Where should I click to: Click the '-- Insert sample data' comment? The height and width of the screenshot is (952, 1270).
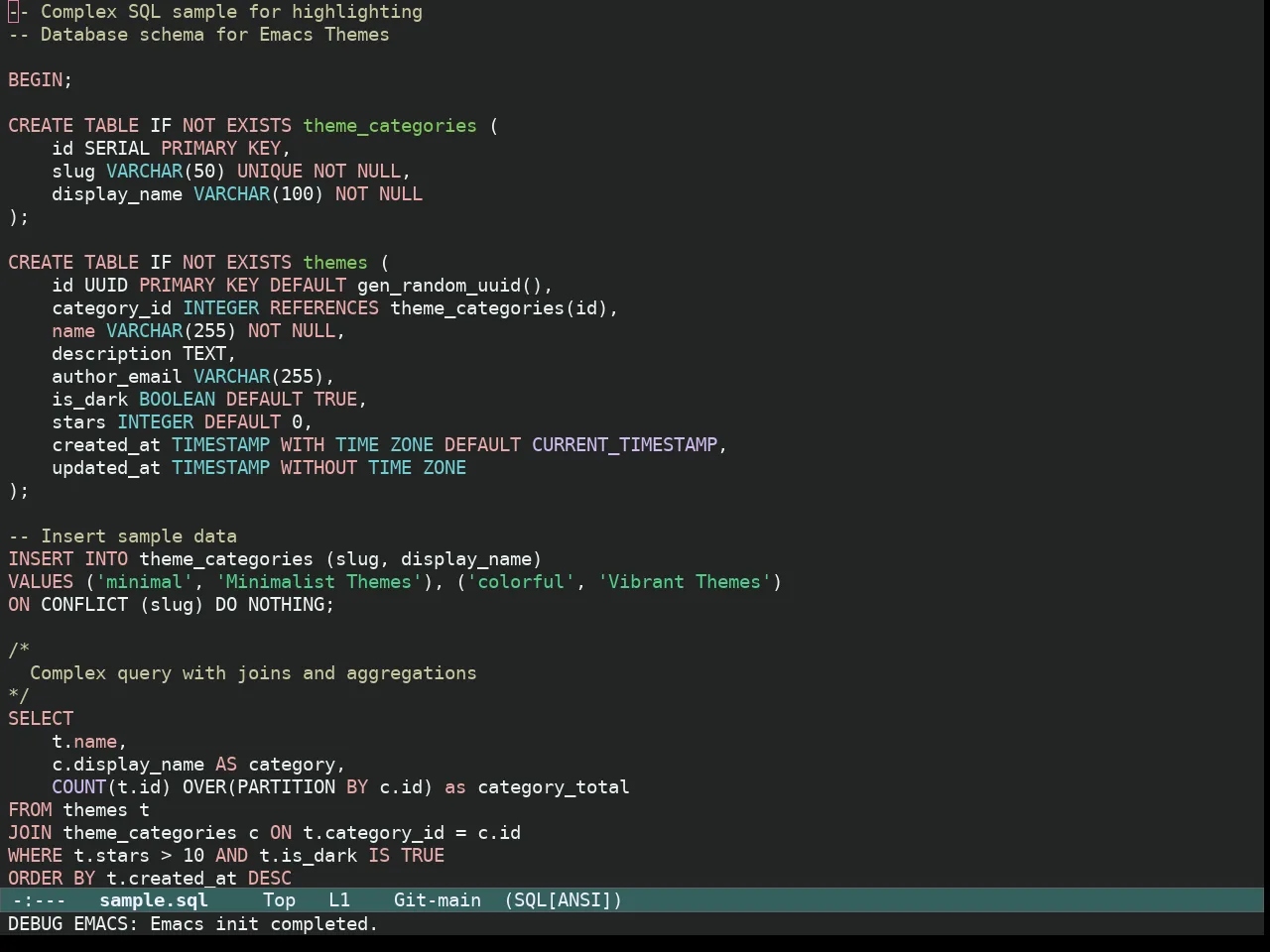coord(122,536)
